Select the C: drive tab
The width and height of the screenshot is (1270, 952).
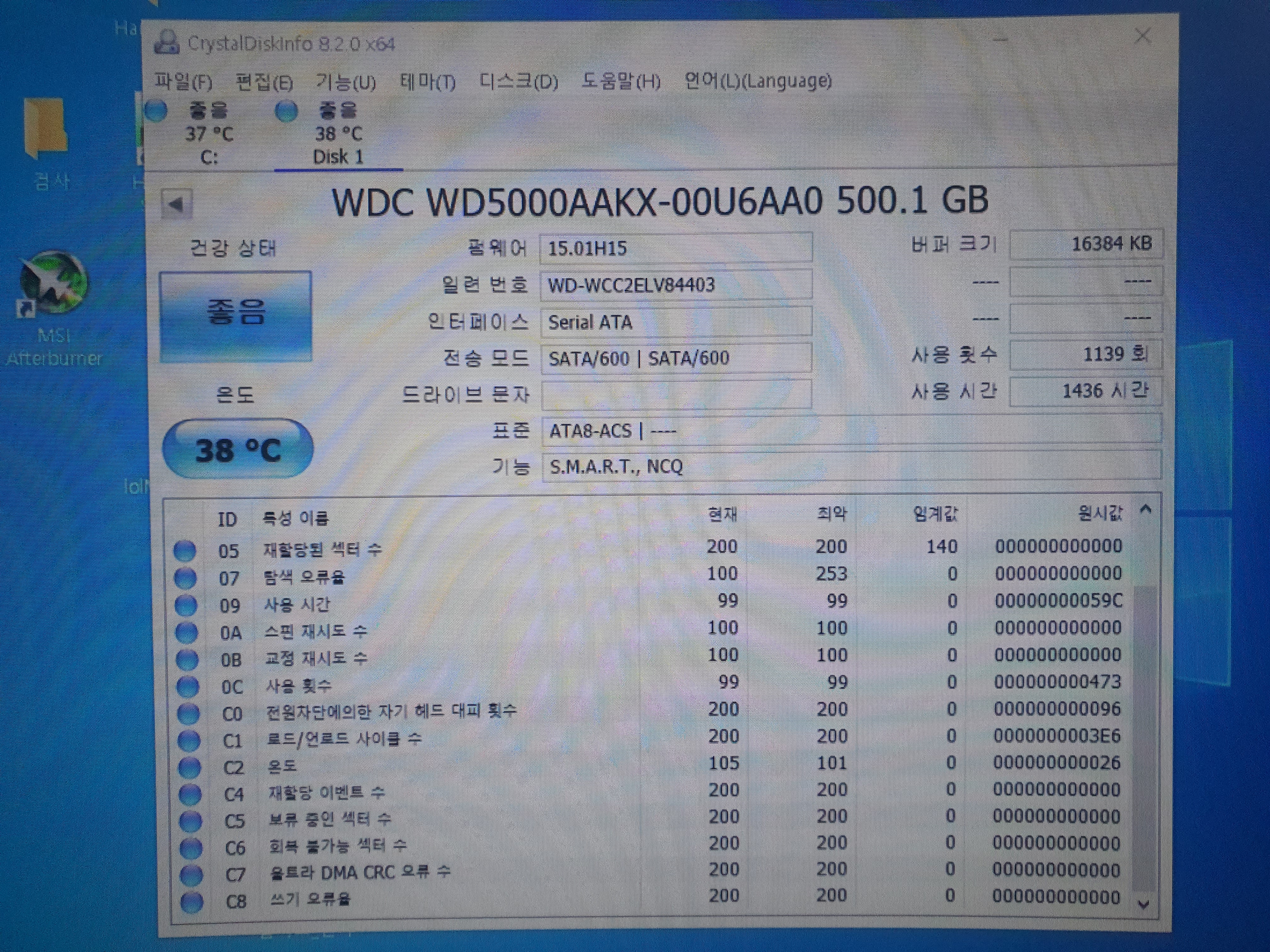[x=209, y=134]
